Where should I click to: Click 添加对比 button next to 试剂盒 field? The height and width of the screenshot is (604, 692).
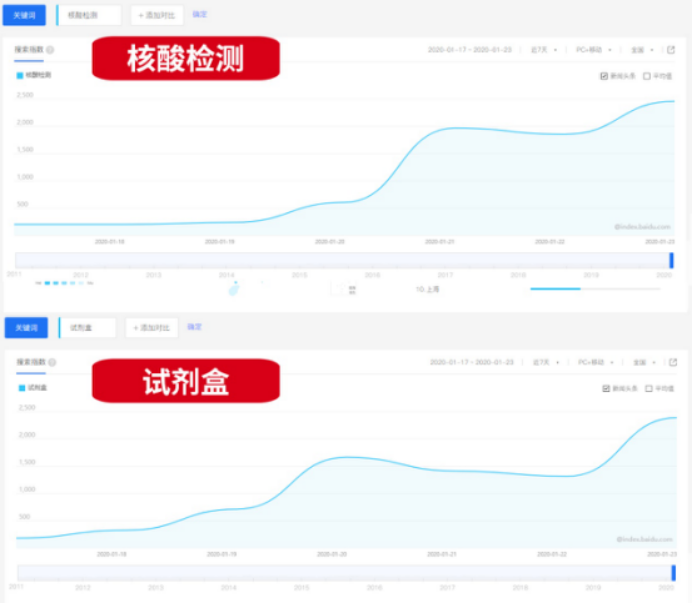(151, 328)
